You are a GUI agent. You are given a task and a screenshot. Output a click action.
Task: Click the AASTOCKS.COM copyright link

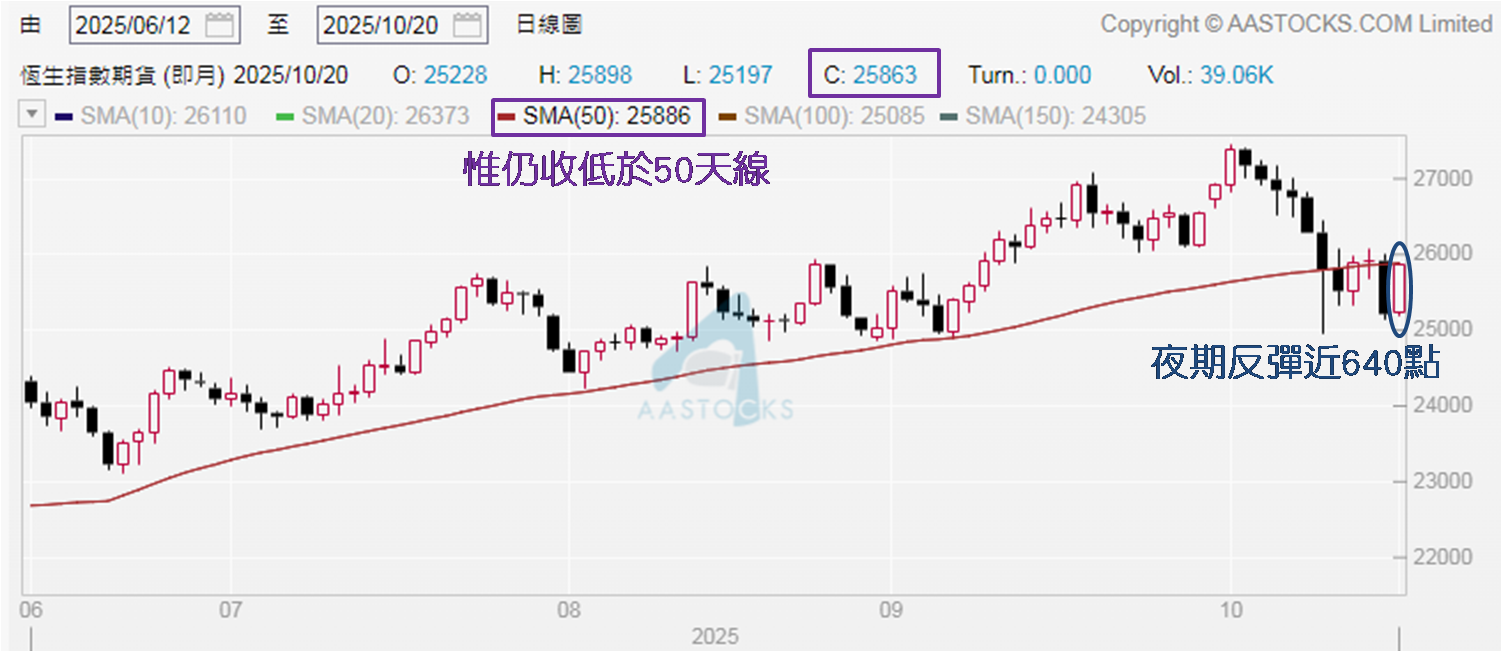pos(1296,24)
